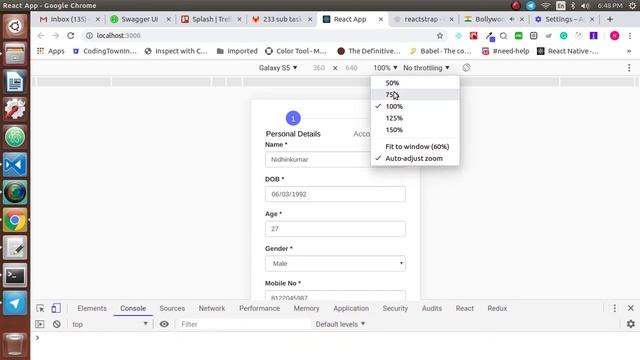Viewport: 640px width, 360px height.
Task: Close the DevTools panel
Action: 631,308
